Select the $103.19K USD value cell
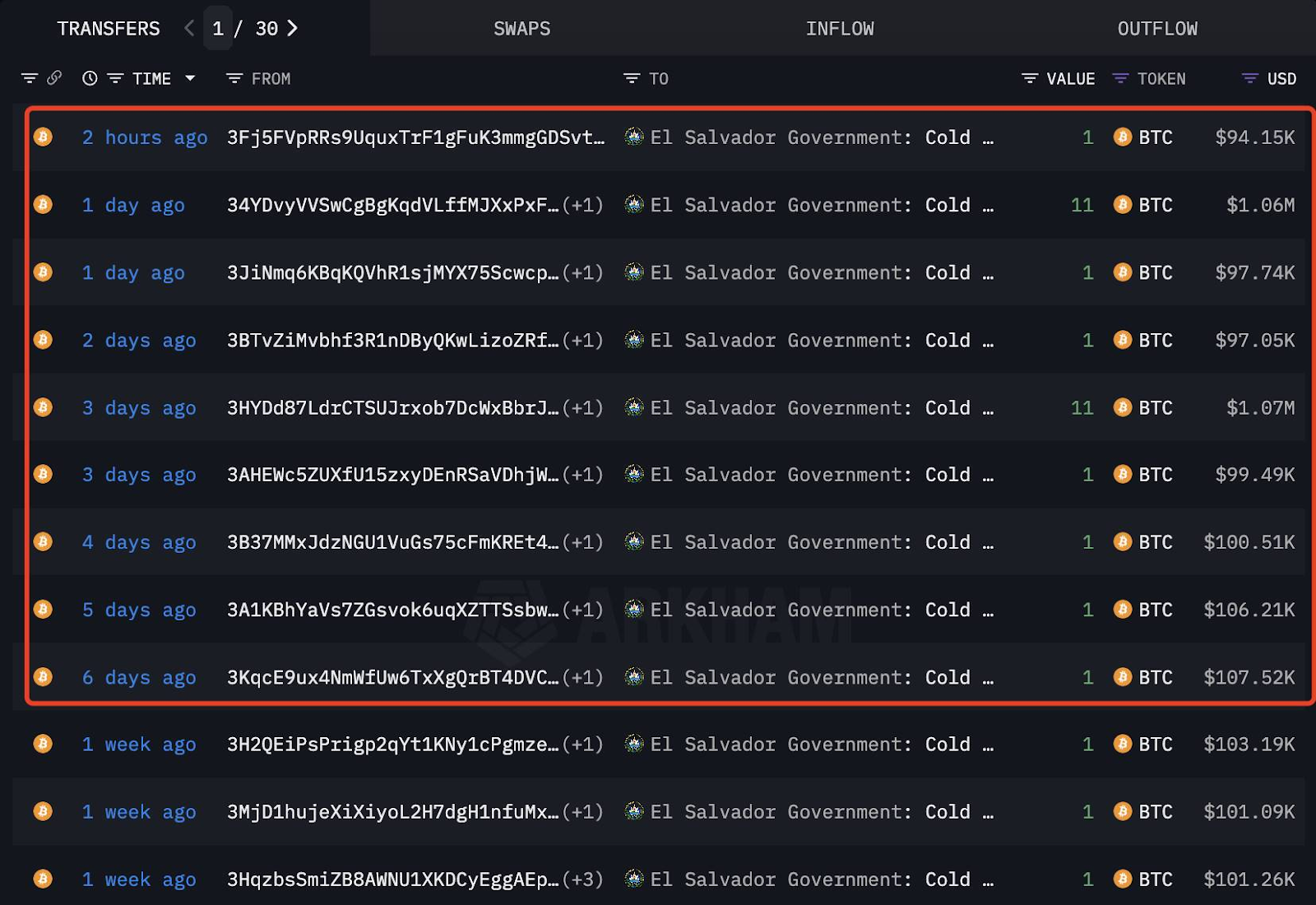Screen dimensions: 1316x905 pos(1249,745)
